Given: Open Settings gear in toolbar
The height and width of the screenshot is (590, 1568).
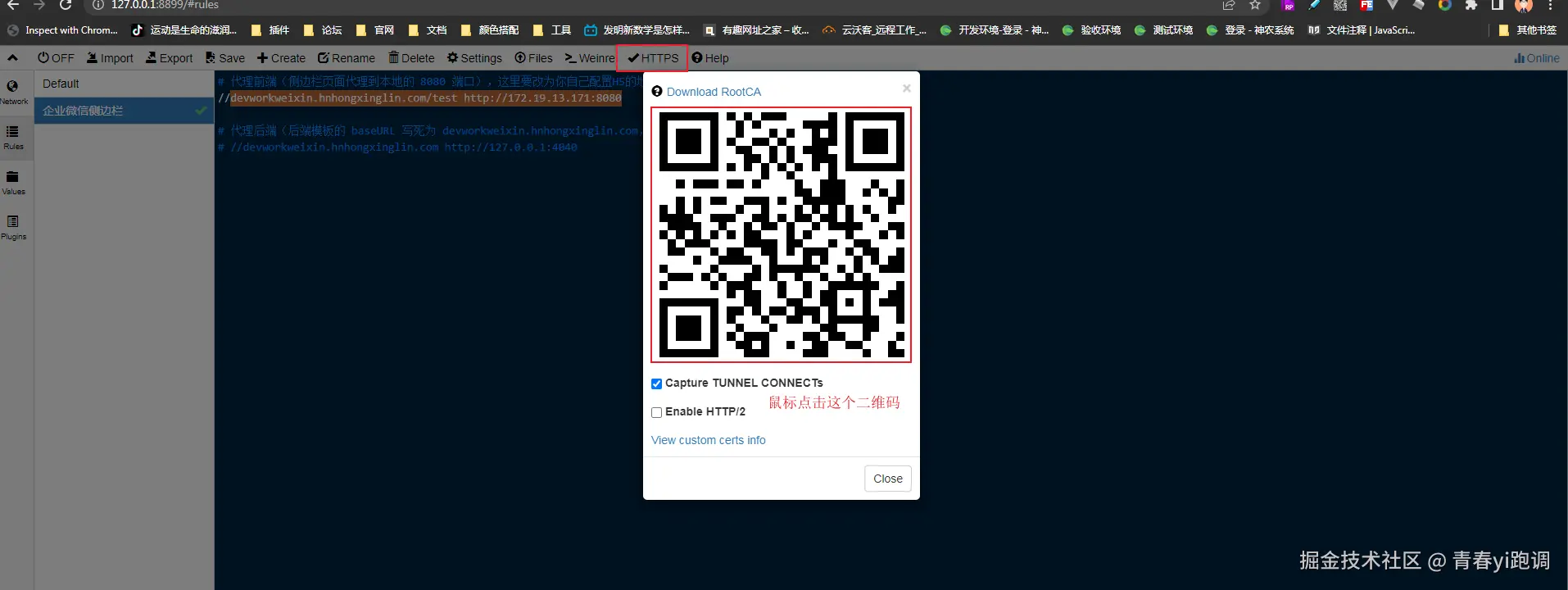Looking at the screenshot, I should (x=474, y=58).
